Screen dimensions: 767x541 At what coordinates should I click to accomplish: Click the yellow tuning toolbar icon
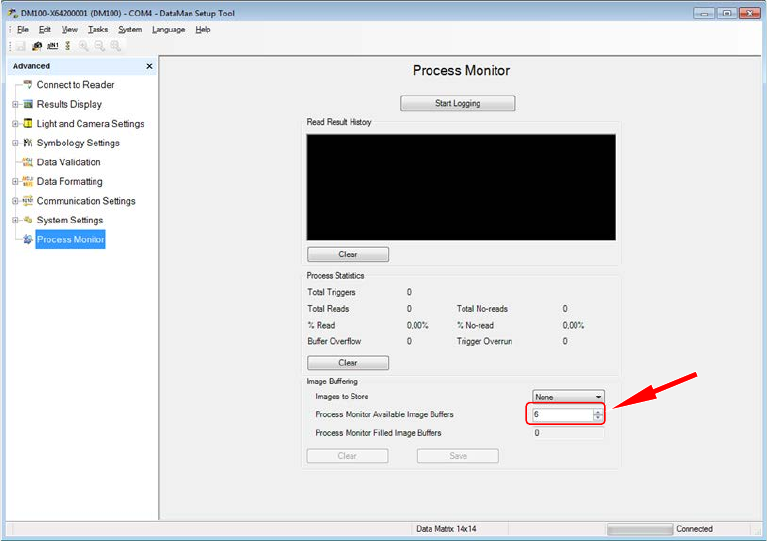pos(68,45)
